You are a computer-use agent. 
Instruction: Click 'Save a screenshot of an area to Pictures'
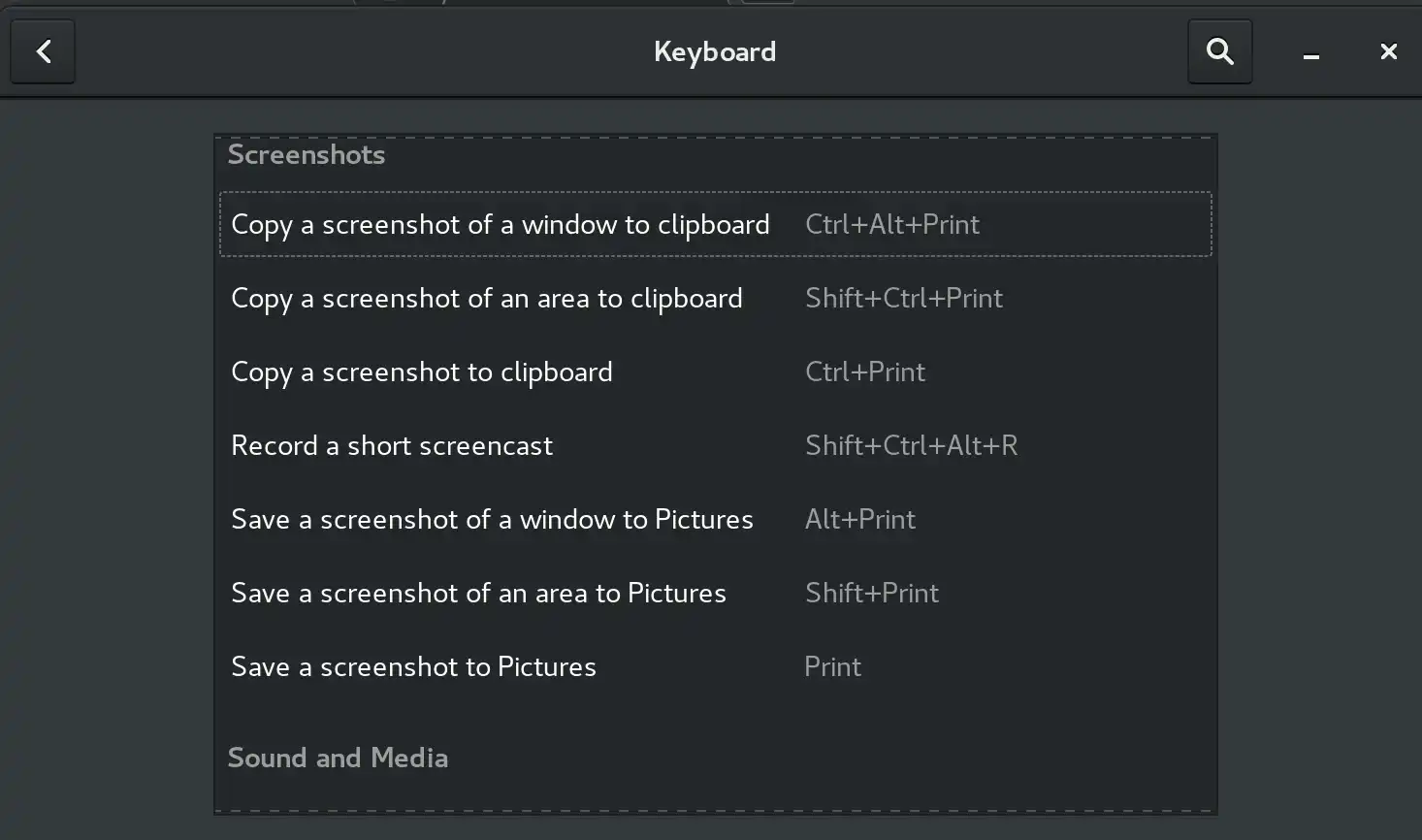pos(478,594)
